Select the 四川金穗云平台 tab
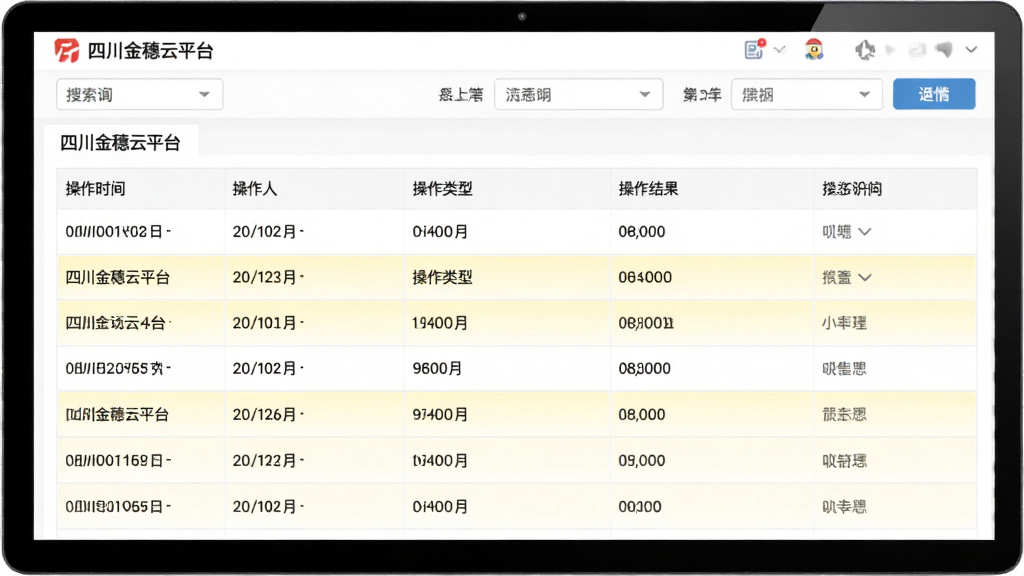 click(120, 142)
